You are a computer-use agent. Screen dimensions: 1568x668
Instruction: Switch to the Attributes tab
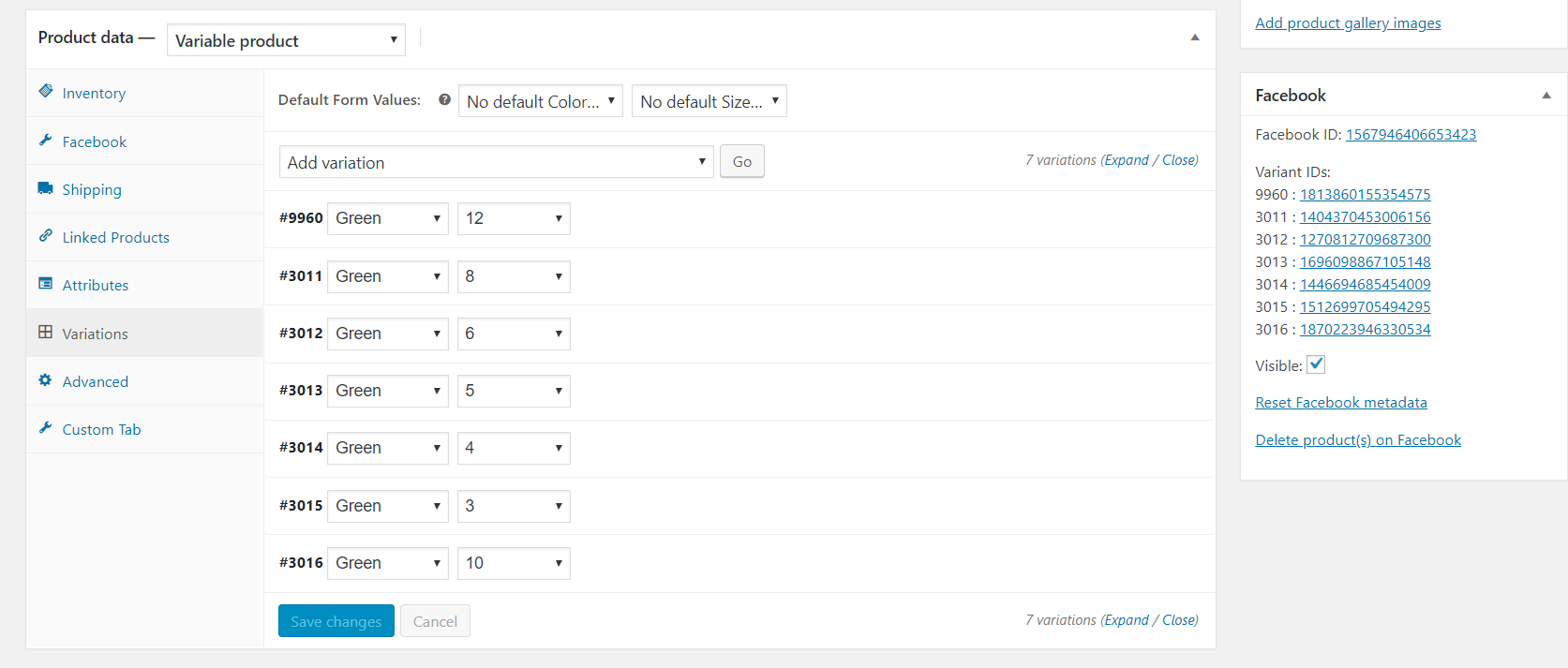[144, 285]
